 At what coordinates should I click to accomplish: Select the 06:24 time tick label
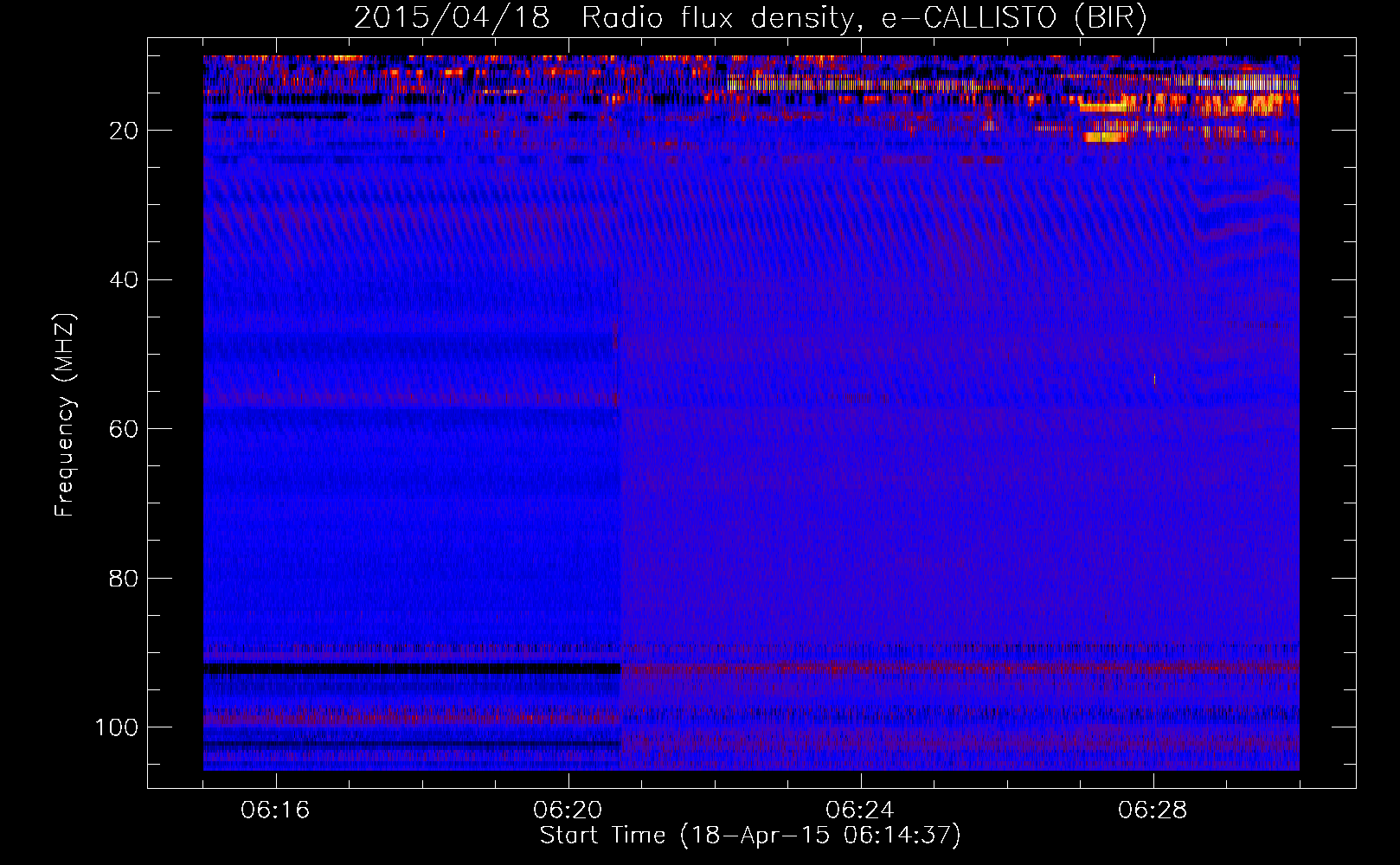(860, 810)
